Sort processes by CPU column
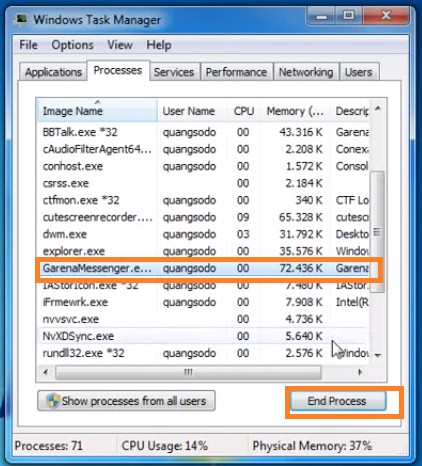Image resolution: width=422 pixels, height=466 pixels. tap(244, 111)
